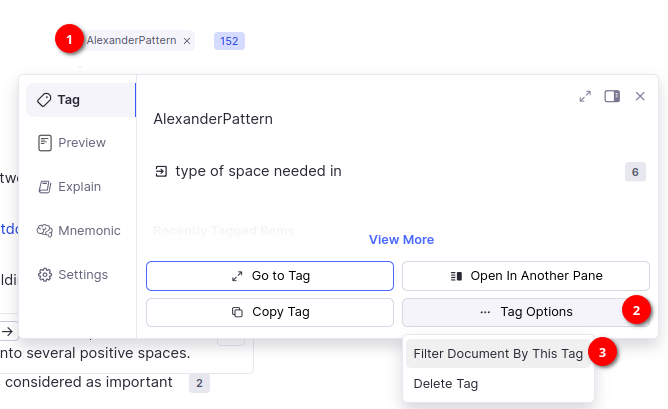668x409 pixels.
Task: Open the Explain tab
Action: [80, 187]
